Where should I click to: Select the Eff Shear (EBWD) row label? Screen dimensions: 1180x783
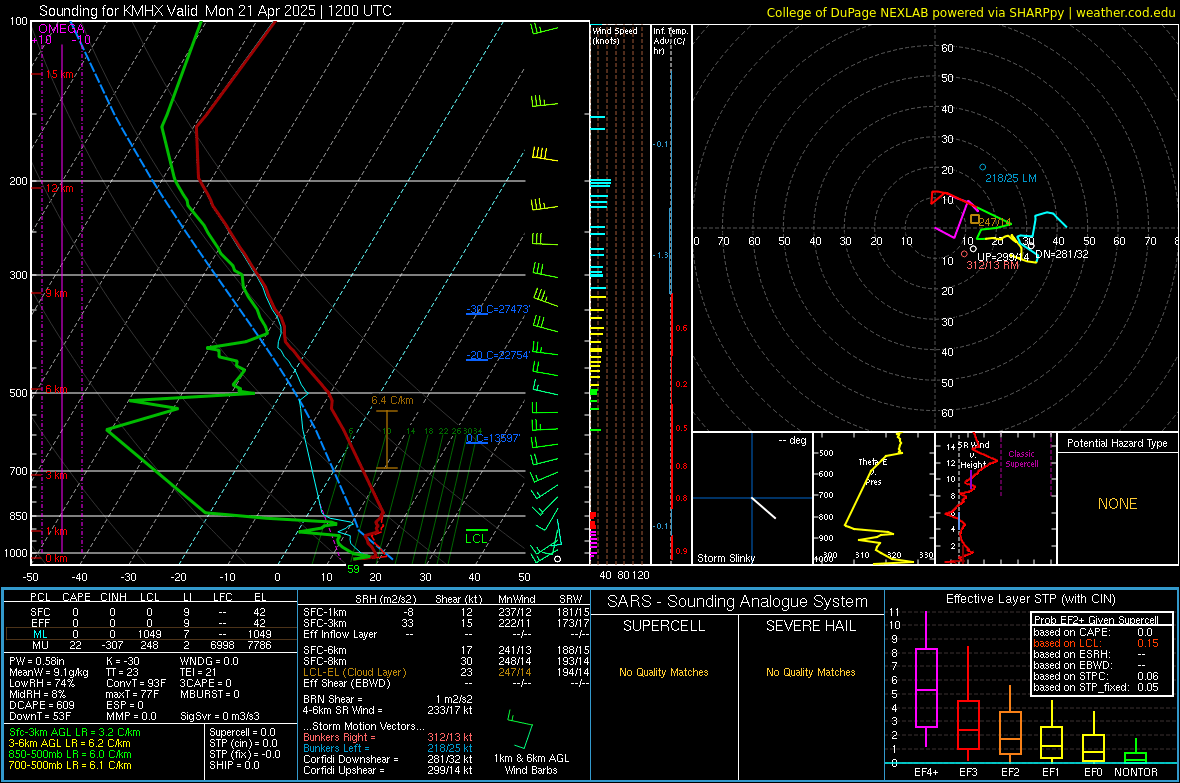(347, 683)
